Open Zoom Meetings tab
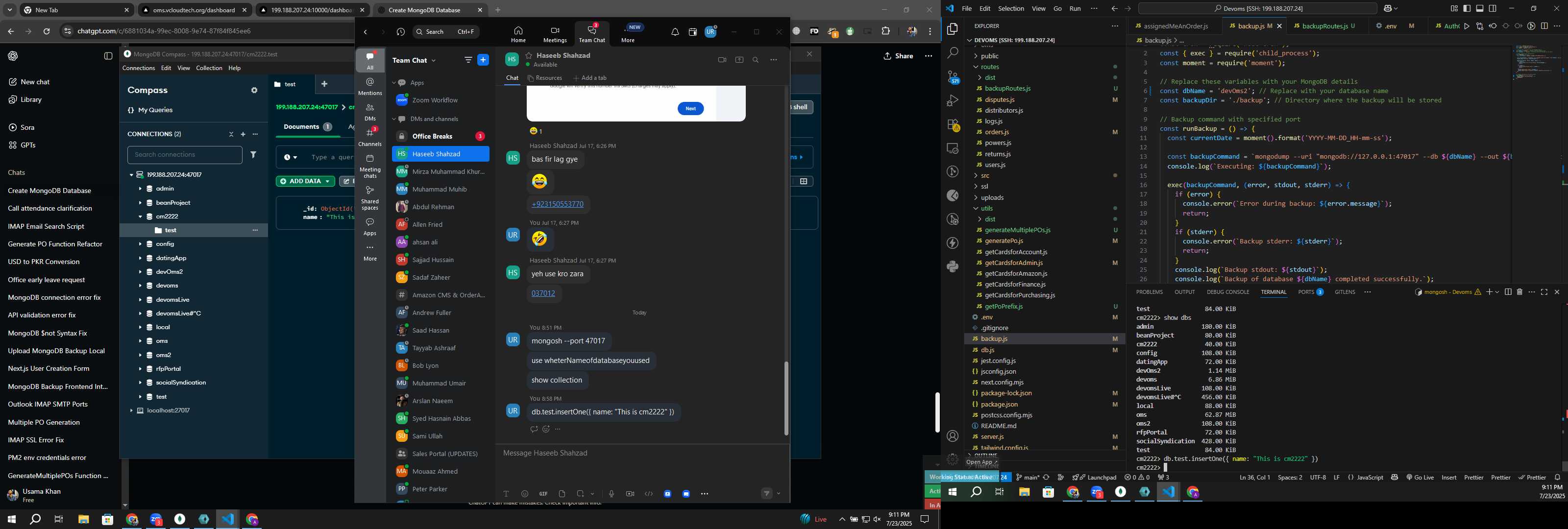 (555, 34)
